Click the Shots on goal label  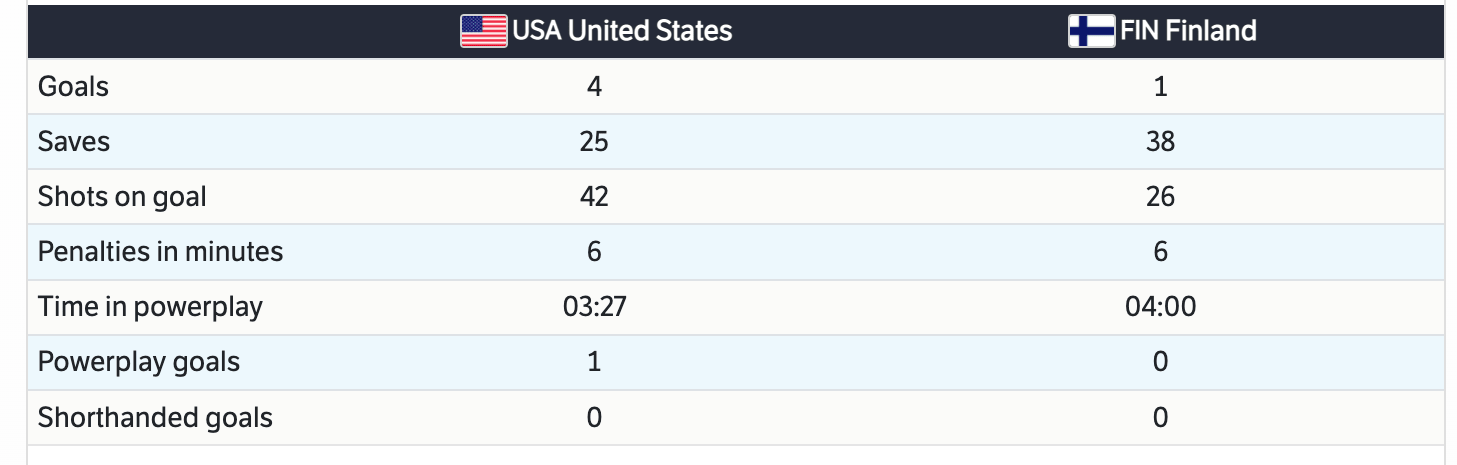tap(122, 197)
